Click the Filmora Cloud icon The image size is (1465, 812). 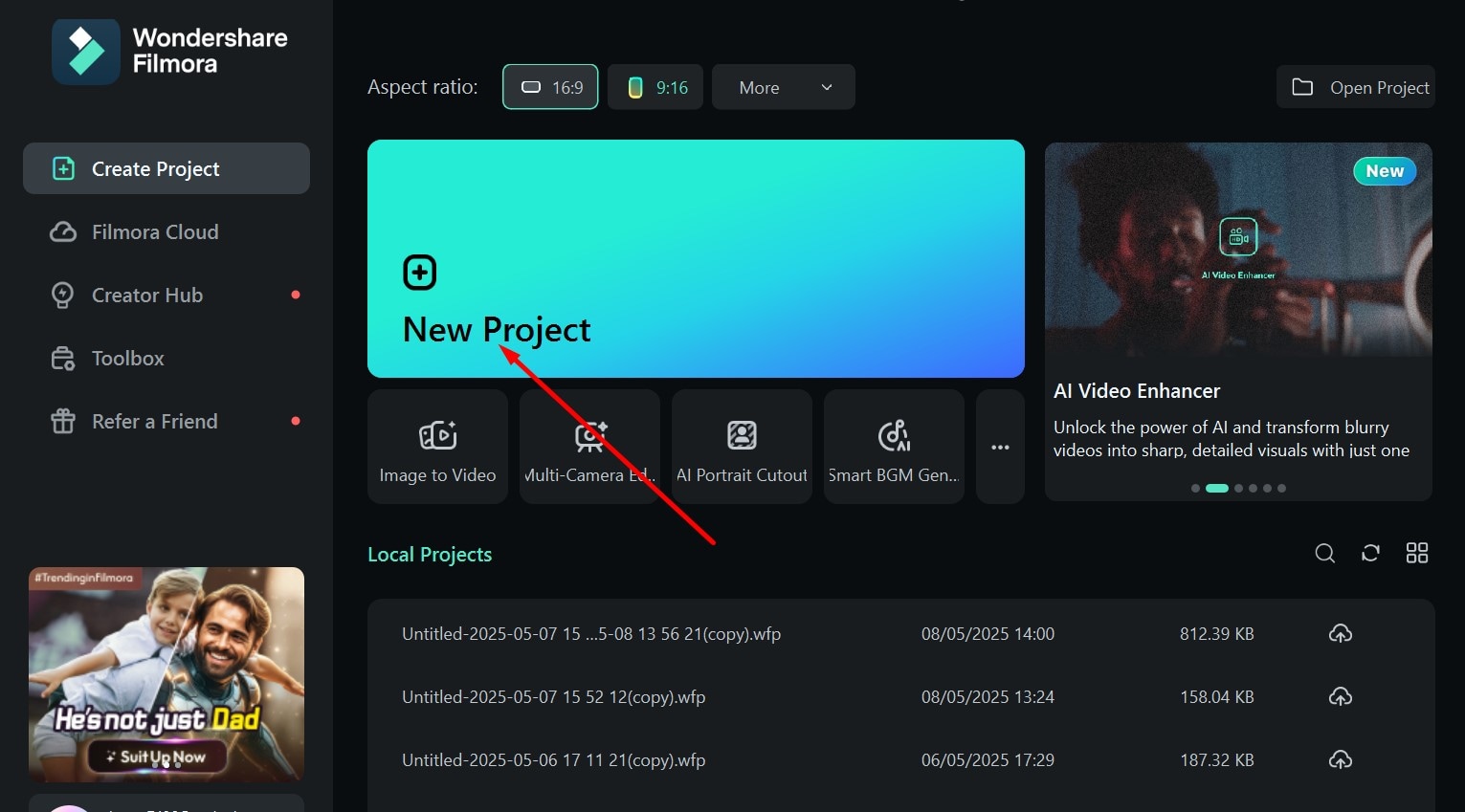tap(63, 231)
